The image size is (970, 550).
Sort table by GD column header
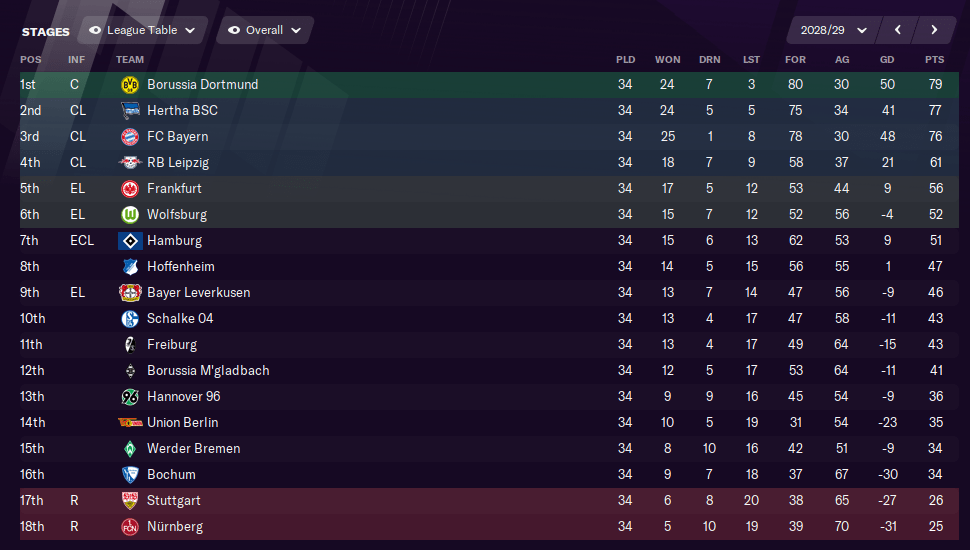coord(887,60)
